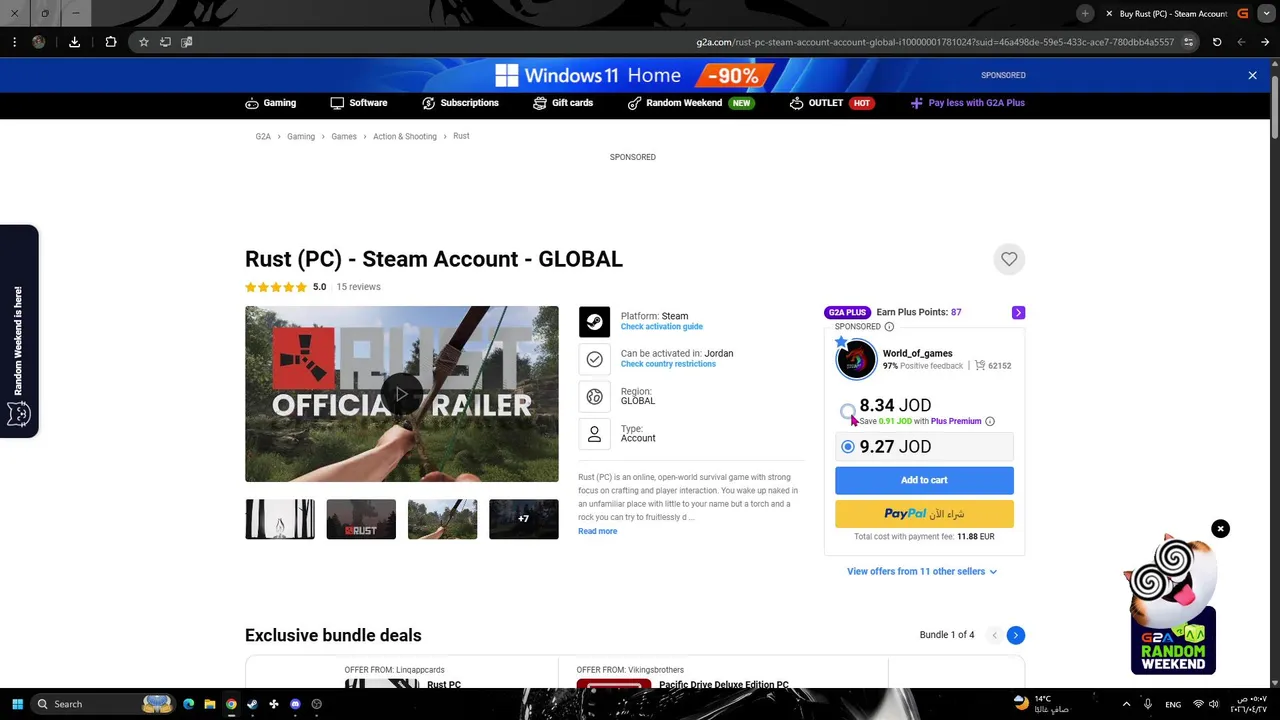The height and width of the screenshot is (720, 1280).
Task: Click Pay less with G2A Plus
Action: pyautogui.click(x=967, y=103)
